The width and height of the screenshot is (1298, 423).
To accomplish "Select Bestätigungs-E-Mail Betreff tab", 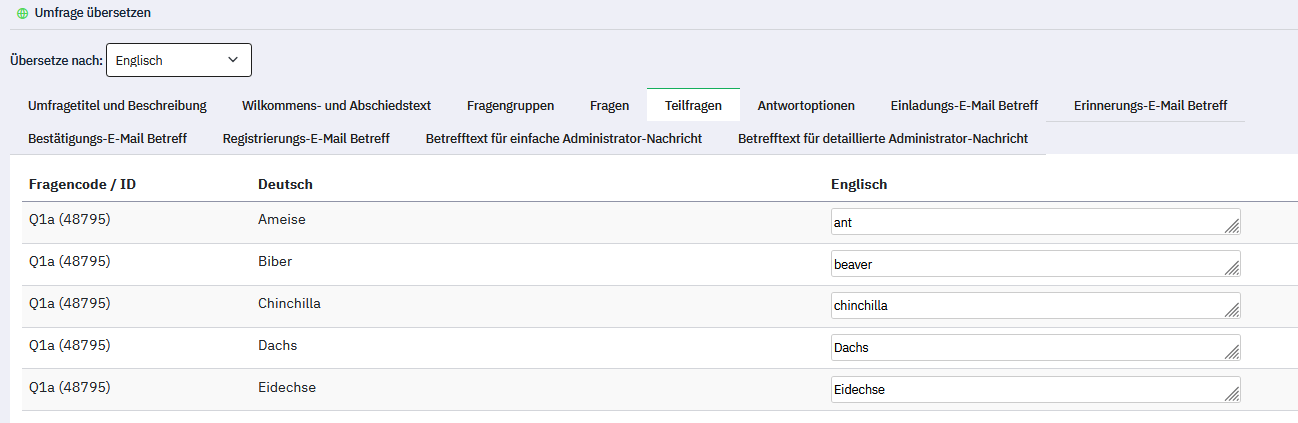I will tap(107, 138).
